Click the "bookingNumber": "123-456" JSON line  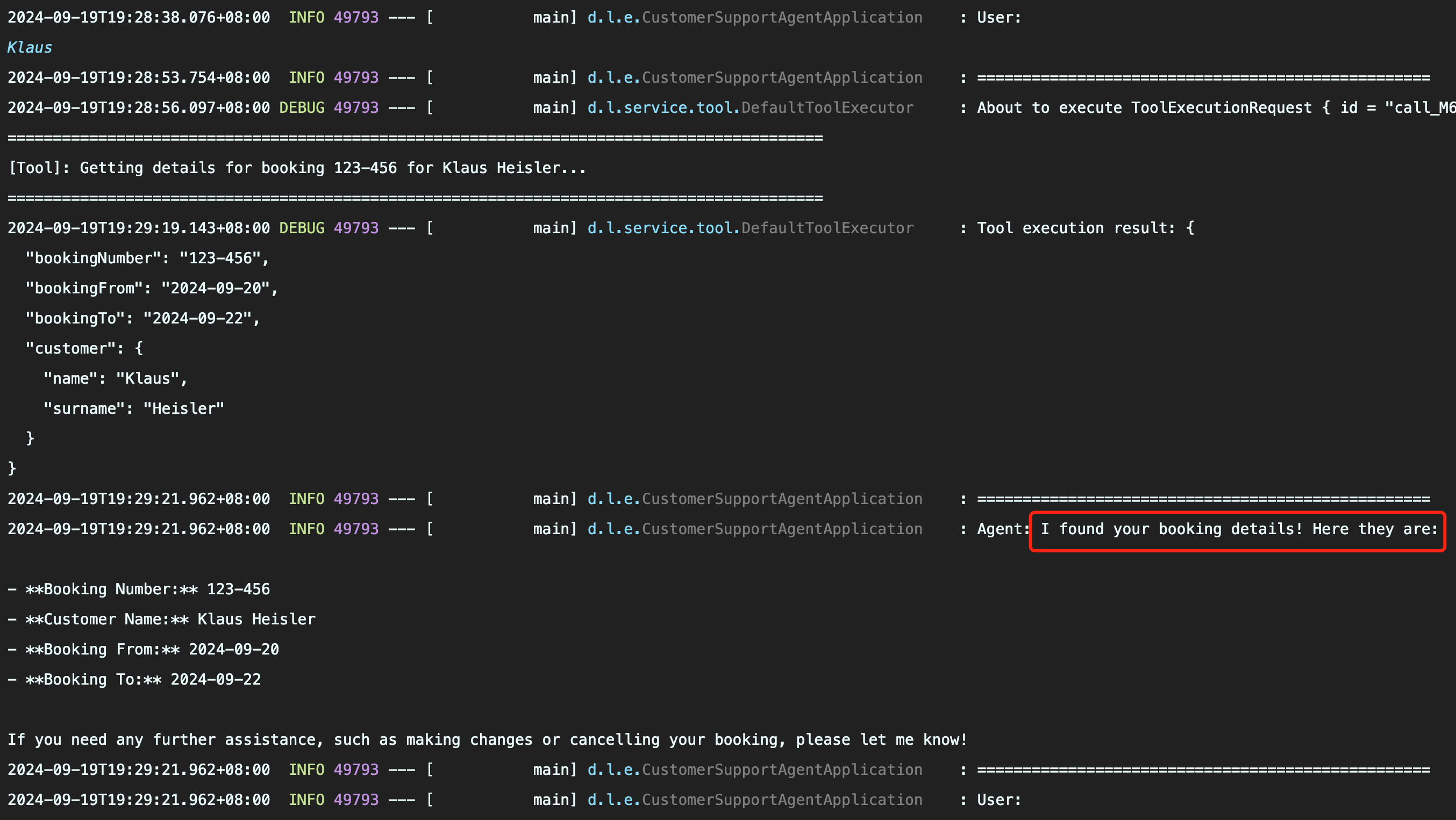click(147, 258)
